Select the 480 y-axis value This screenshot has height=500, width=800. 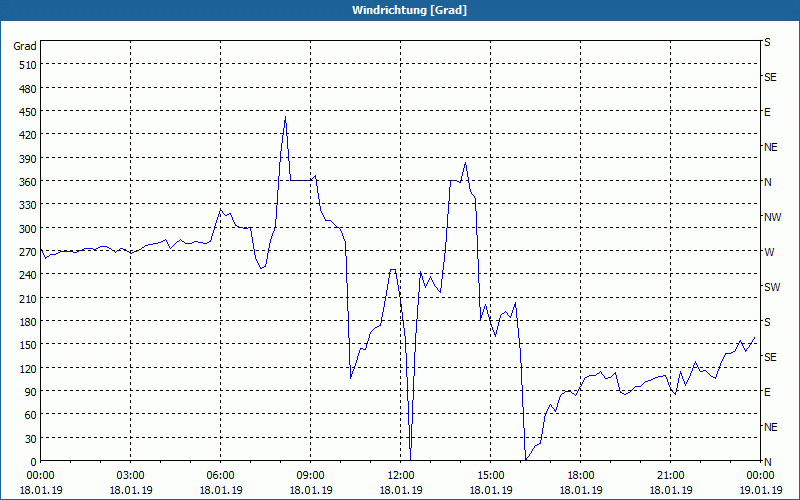point(28,89)
